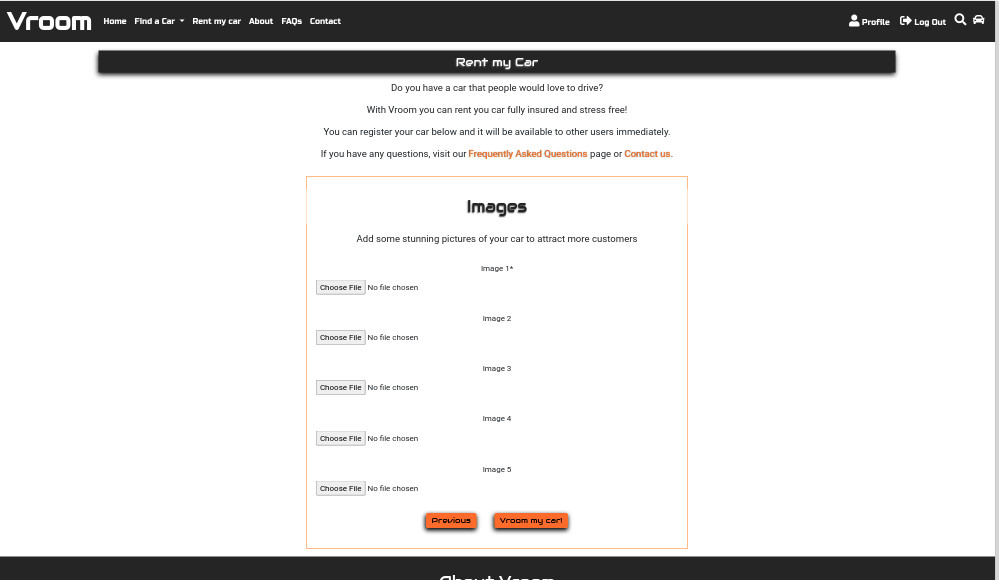Viewport: 999px width, 580px height.
Task: Select Contact from the navigation
Action: [x=325, y=20]
